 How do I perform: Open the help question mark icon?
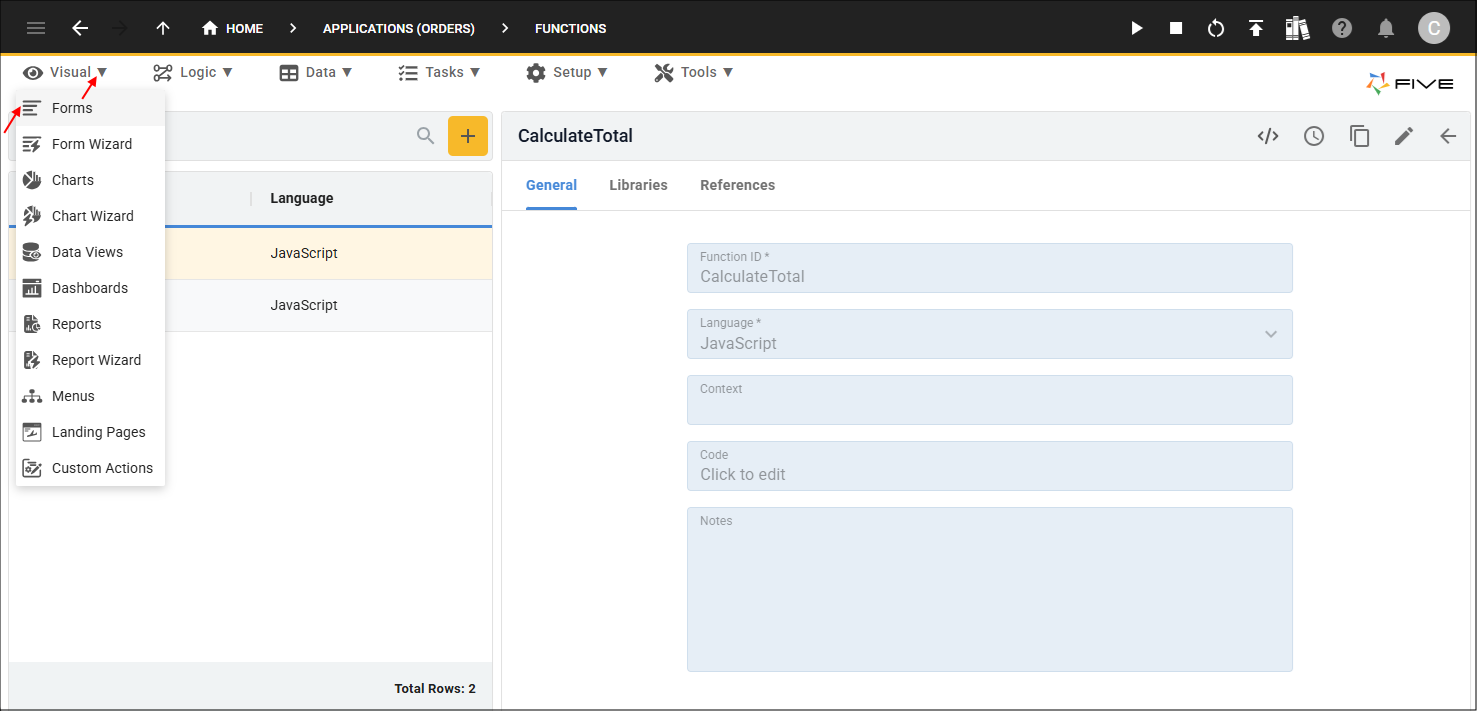[1342, 28]
